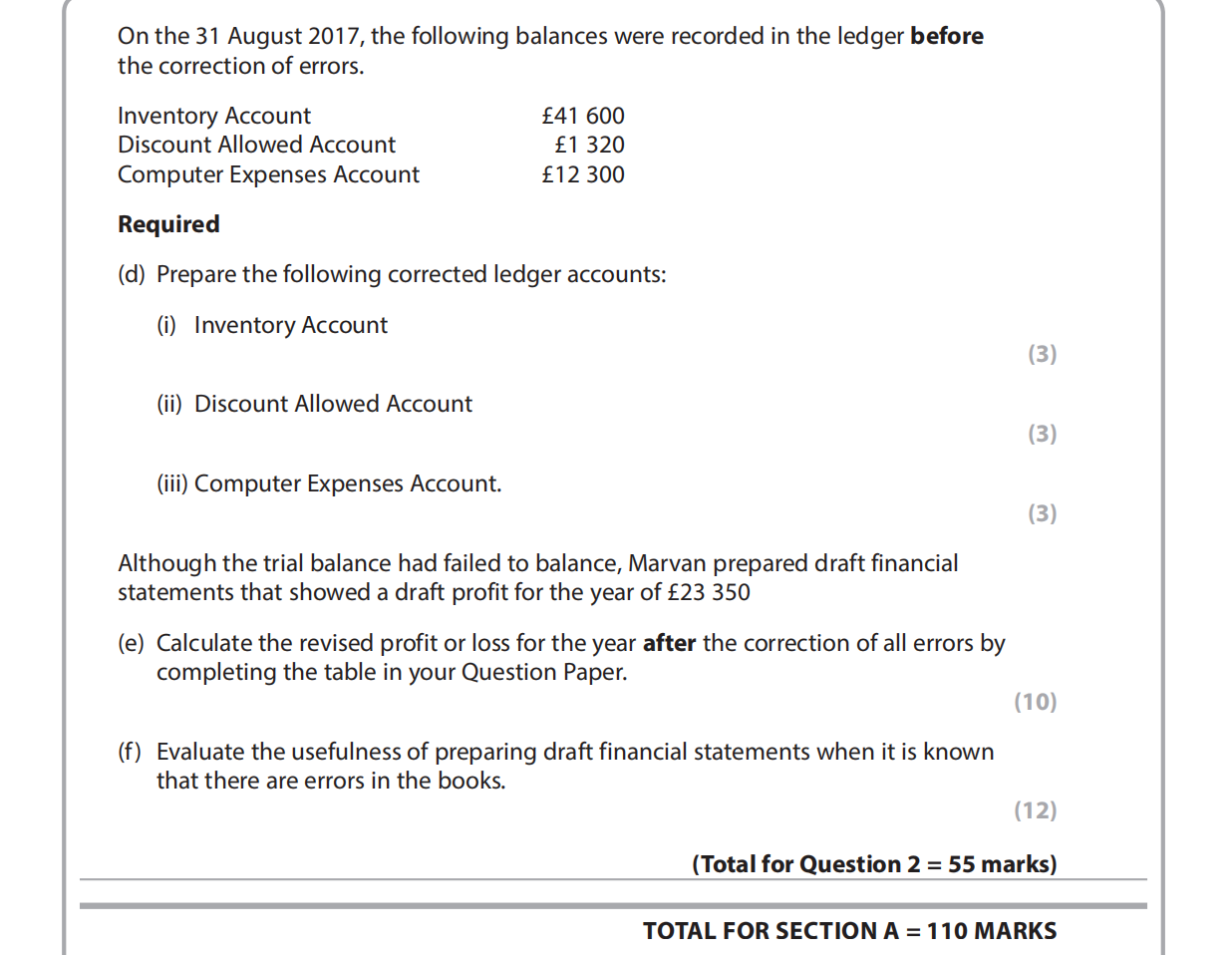The width and height of the screenshot is (1232, 955).
Task: Click the £1 320 discount allowed balance
Action: 589,145
